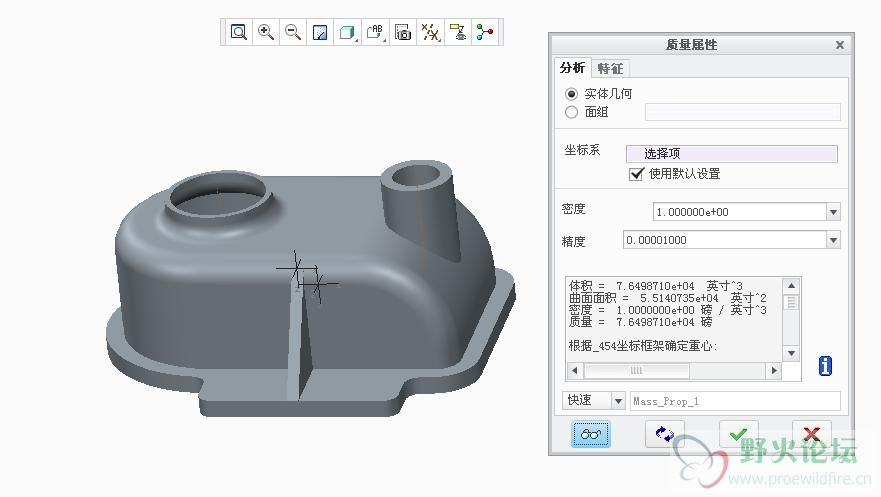
Task: Toggle the spin center icon
Action: pyautogui.click(x=485, y=32)
